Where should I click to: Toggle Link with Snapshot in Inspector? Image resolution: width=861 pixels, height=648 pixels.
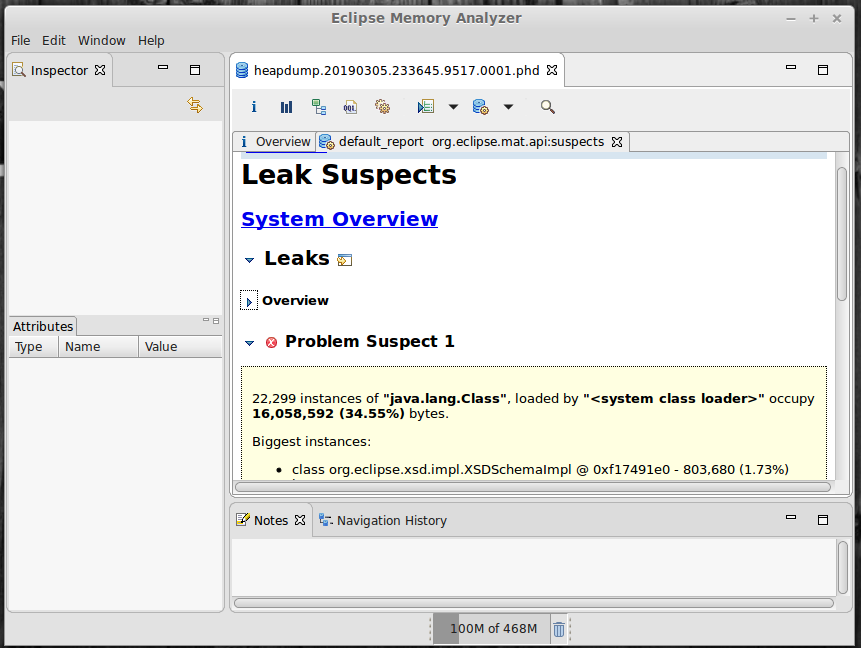tap(195, 104)
